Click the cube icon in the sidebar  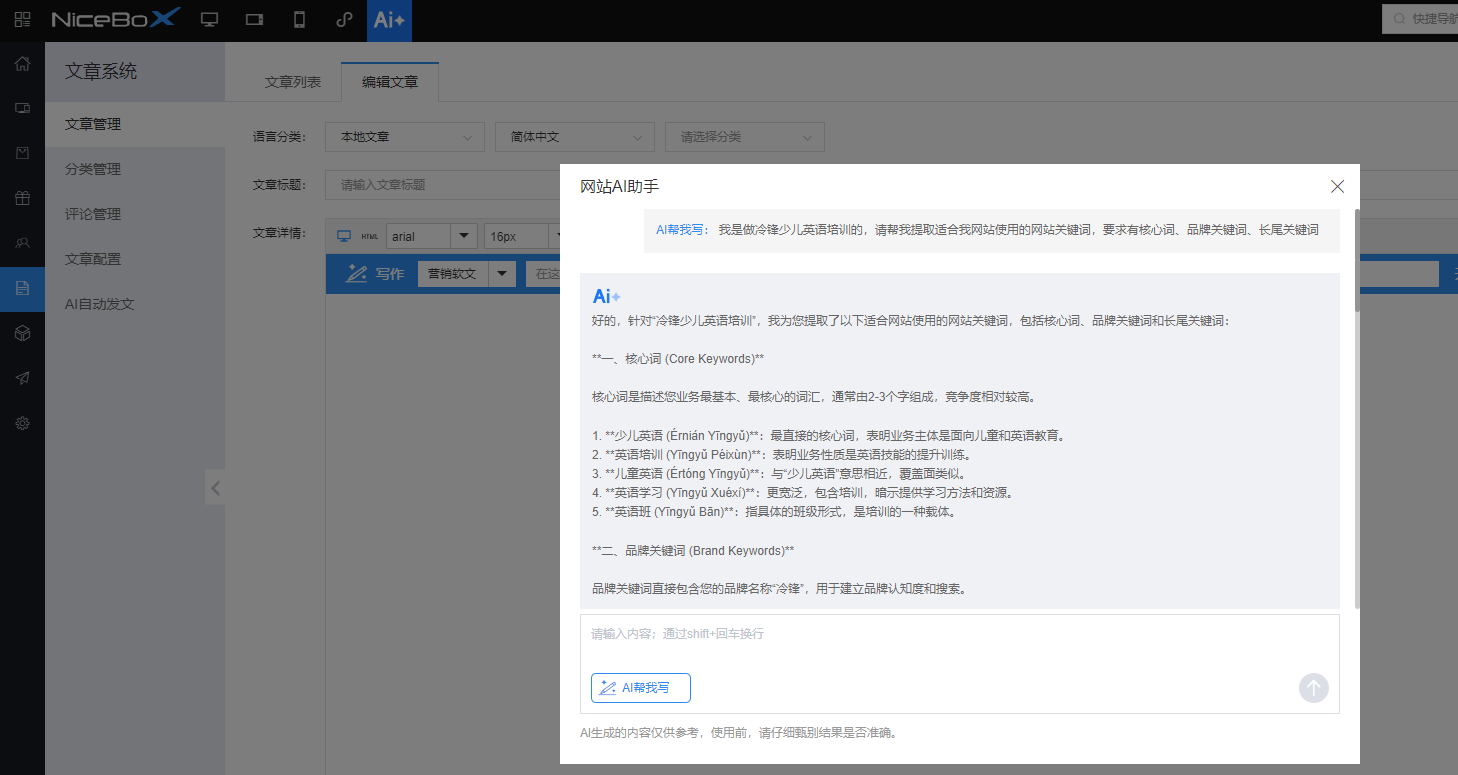coord(22,333)
